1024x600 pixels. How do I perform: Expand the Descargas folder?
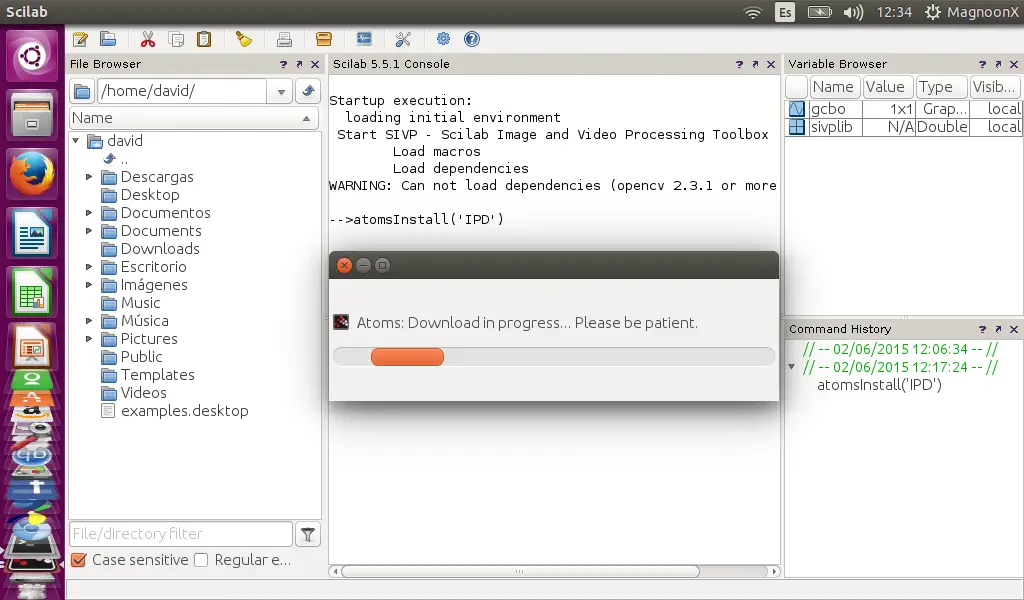(89, 177)
